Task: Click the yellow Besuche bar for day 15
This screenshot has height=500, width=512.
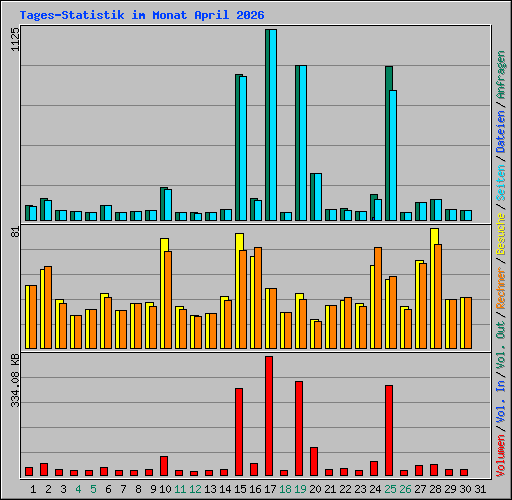Action: click(x=238, y=291)
